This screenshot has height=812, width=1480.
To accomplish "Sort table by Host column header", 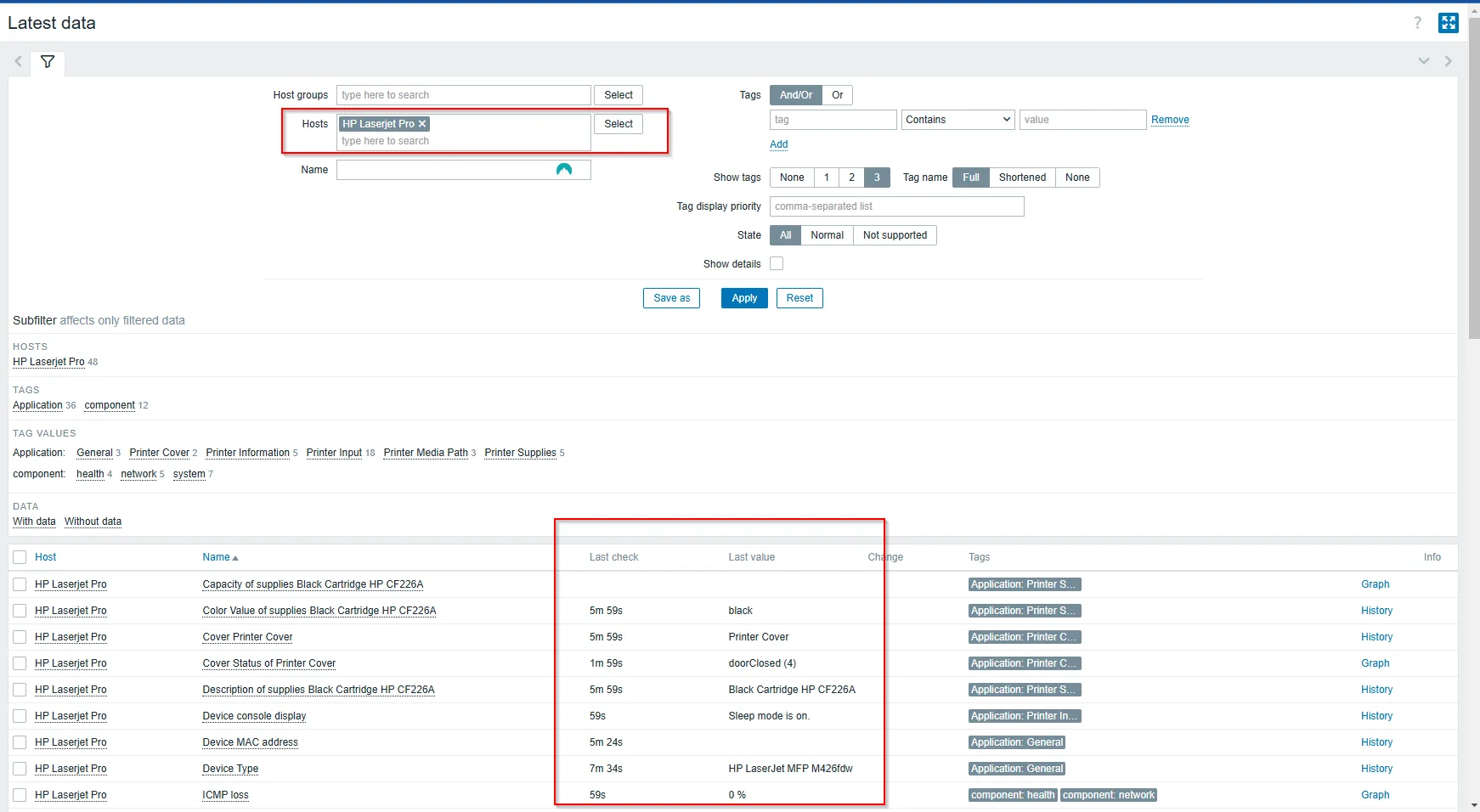I will 45,557.
